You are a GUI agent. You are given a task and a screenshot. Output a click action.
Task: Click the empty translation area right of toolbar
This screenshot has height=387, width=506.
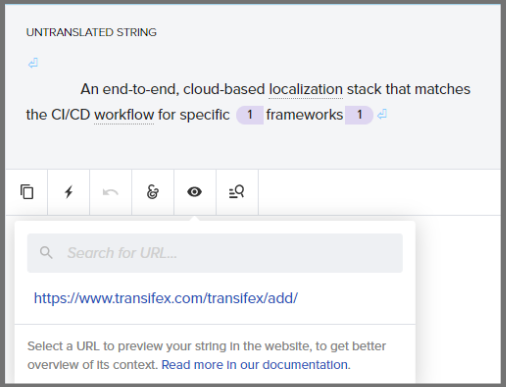click(x=379, y=192)
